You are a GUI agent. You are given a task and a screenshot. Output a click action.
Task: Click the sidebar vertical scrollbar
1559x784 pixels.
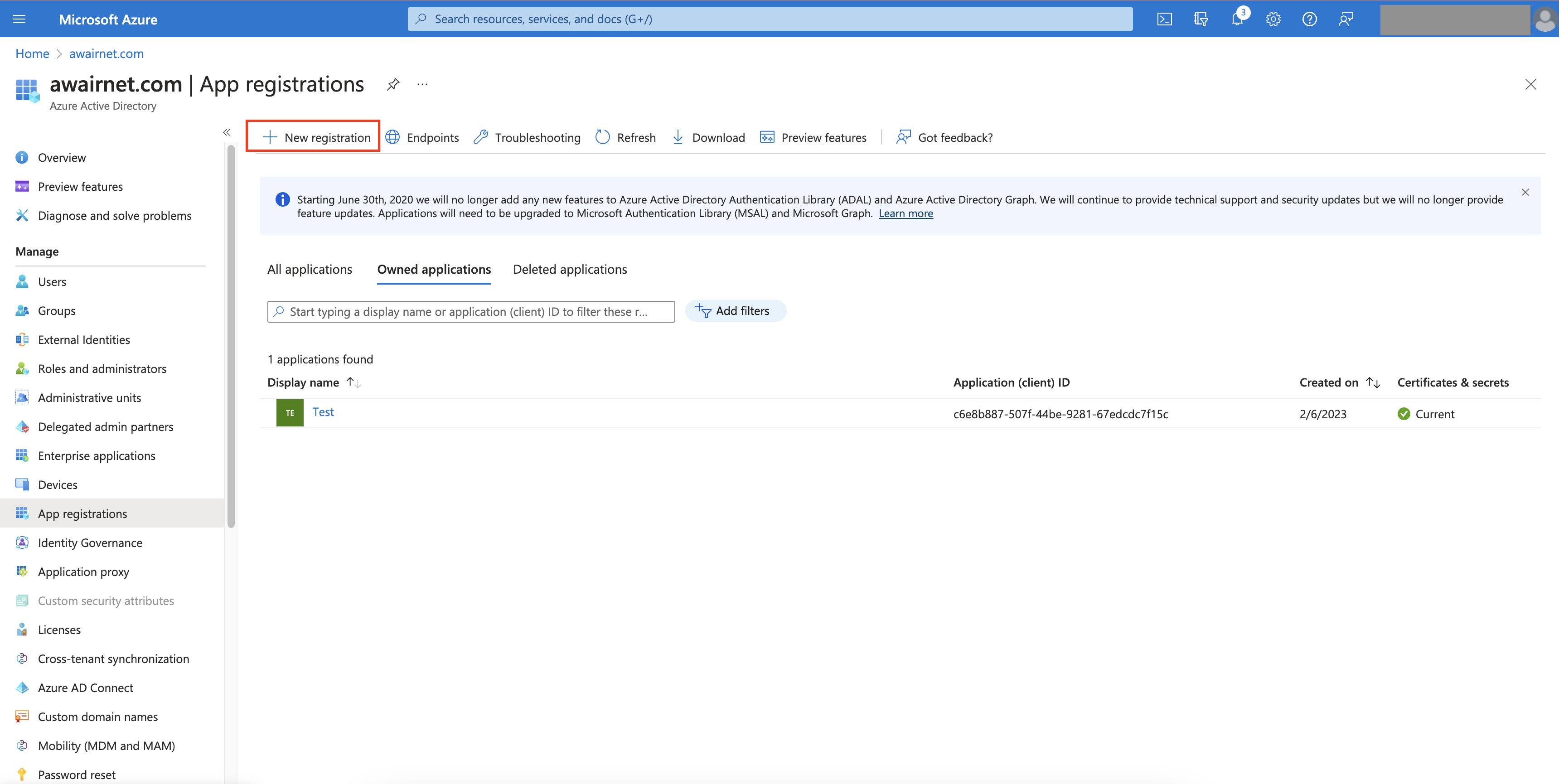[x=231, y=337]
